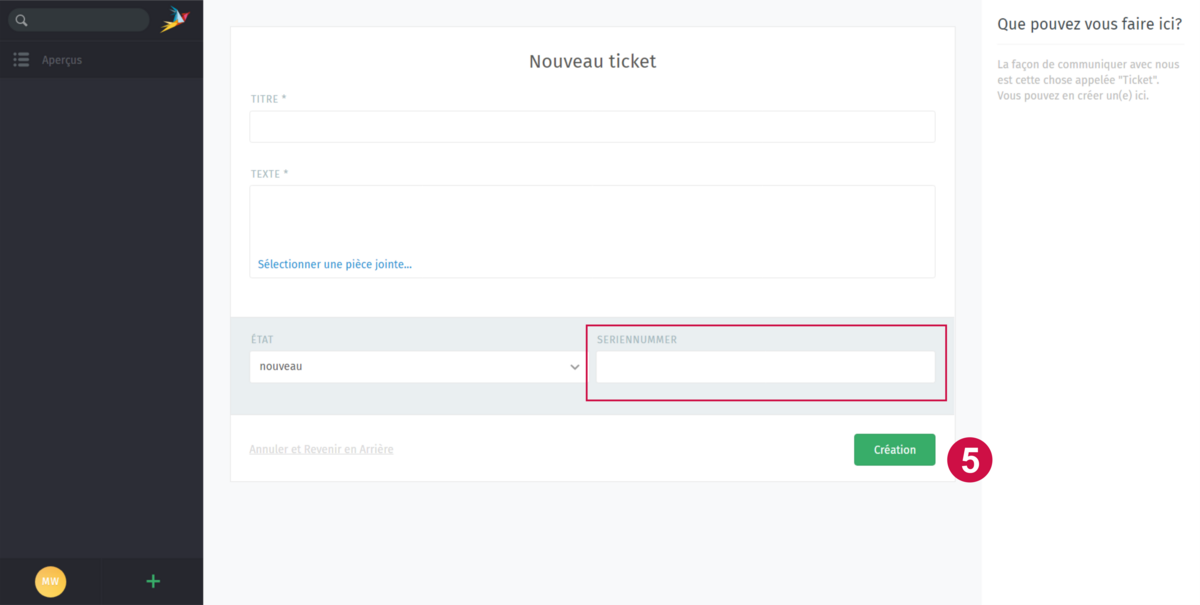Open the MW user avatar menu
The image size is (1200, 605).
click(50, 581)
